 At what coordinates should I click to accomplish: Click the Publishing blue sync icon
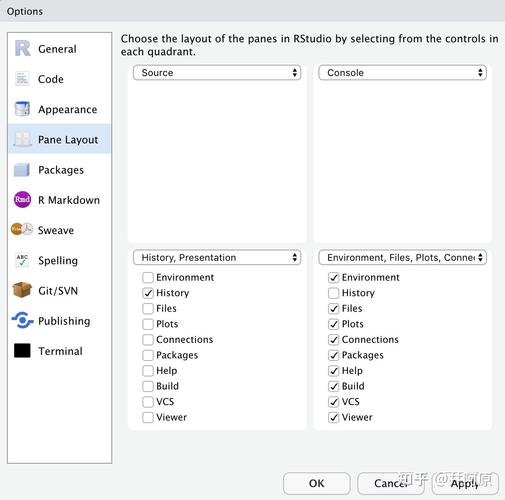pos(22,320)
